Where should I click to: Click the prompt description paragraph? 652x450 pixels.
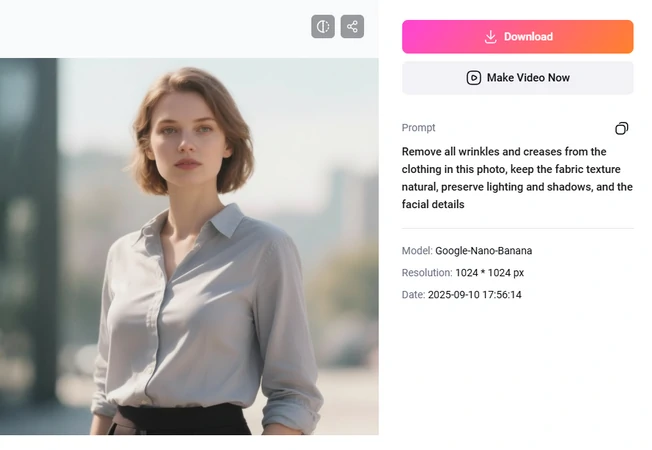[x=517, y=178]
